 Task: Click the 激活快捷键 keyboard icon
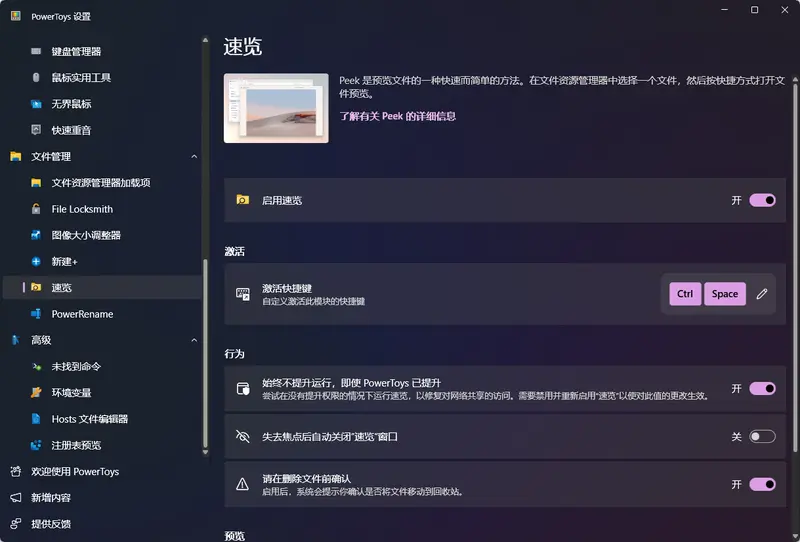[x=243, y=294]
